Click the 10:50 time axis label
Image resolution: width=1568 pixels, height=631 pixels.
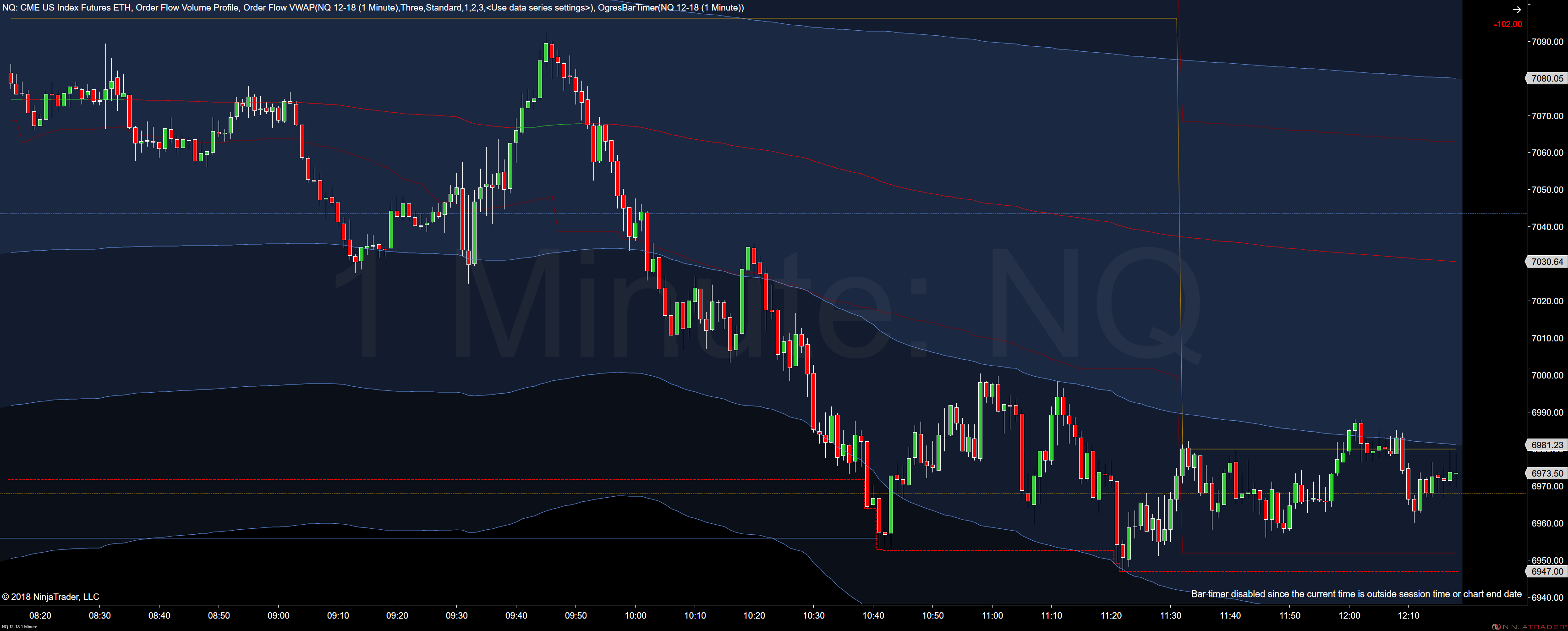933,615
